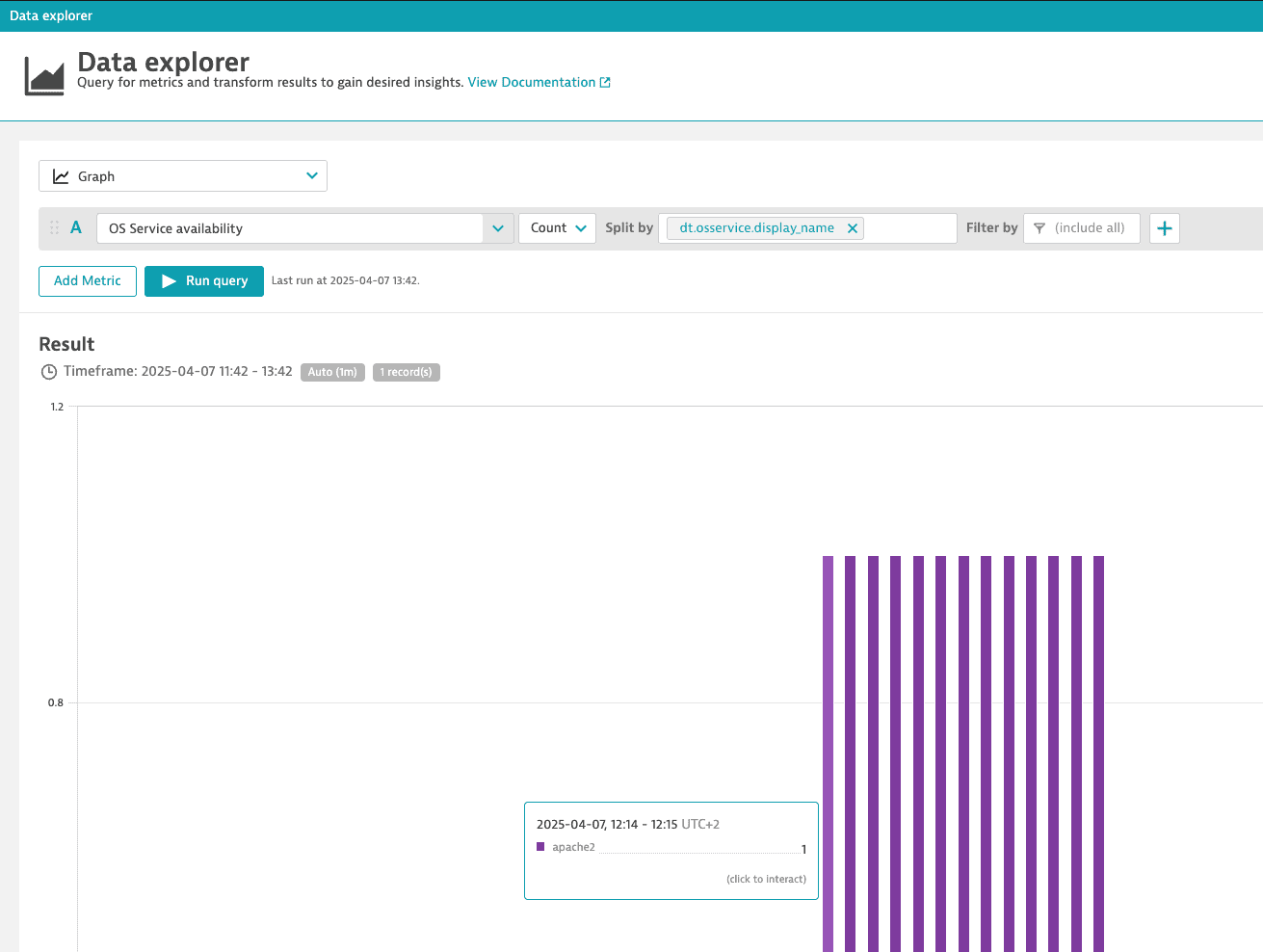Toggle the 1 record(s) badge
This screenshot has width=1263, height=952.
[406, 372]
